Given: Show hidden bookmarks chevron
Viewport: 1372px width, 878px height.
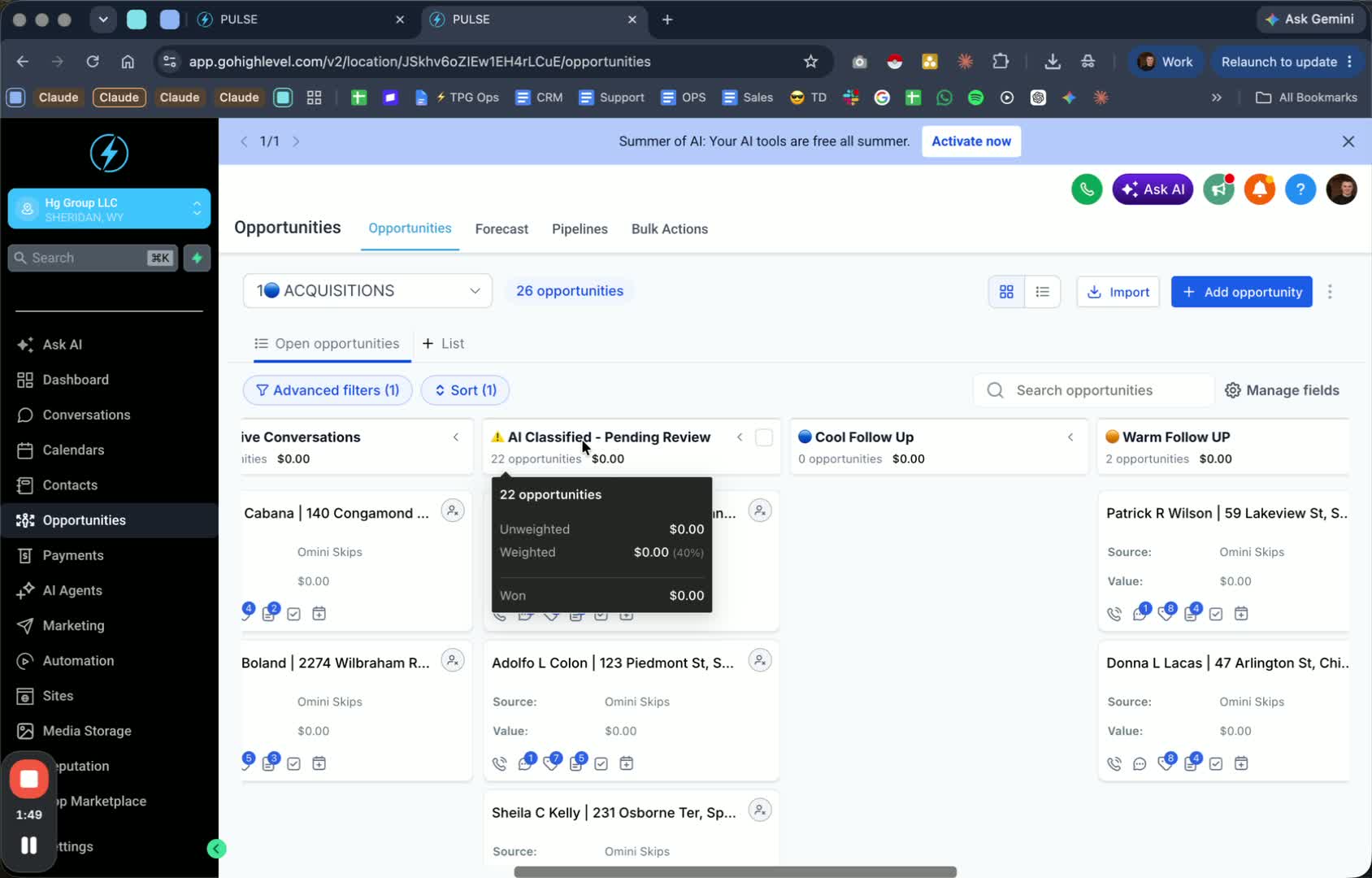Looking at the screenshot, I should point(1217,98).
